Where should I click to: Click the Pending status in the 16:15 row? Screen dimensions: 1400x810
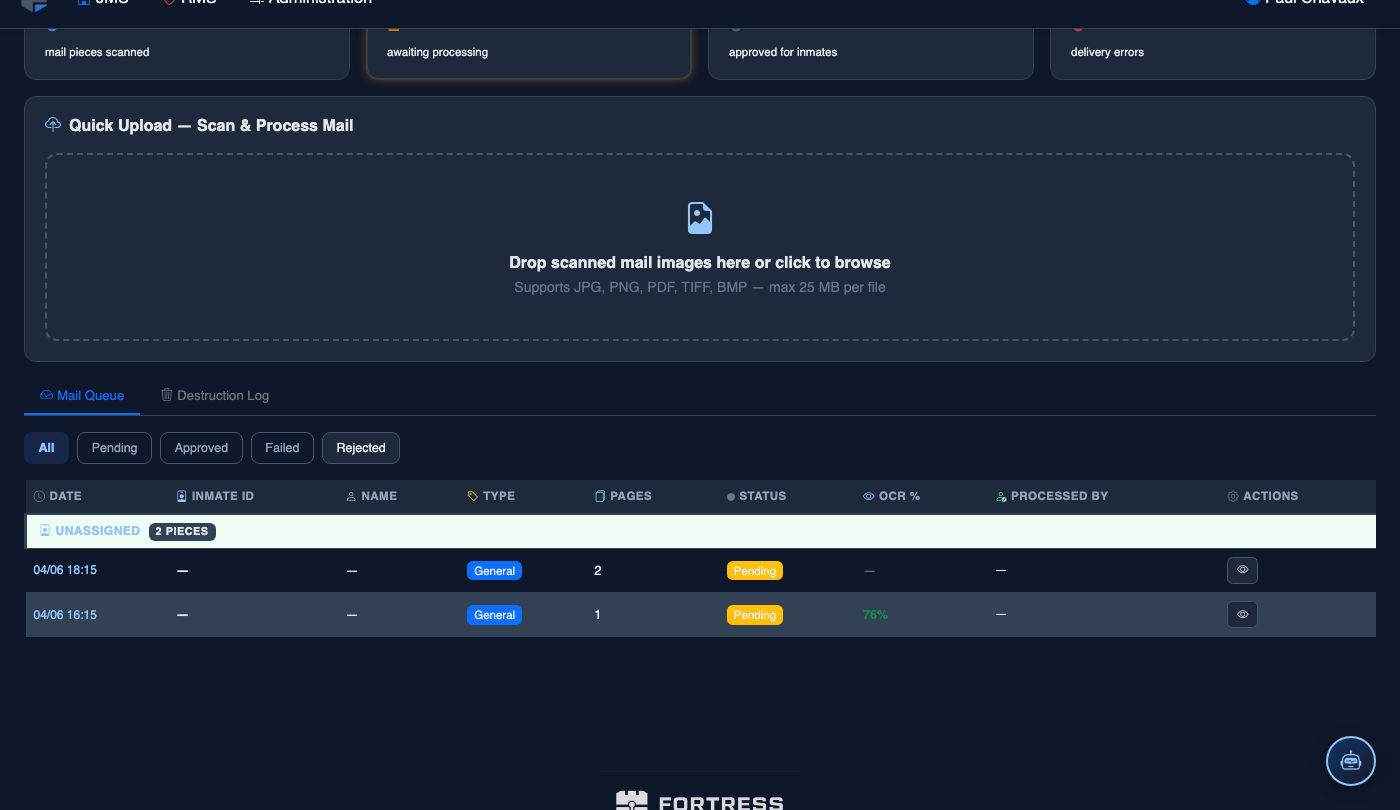click(x=755, y=615)
